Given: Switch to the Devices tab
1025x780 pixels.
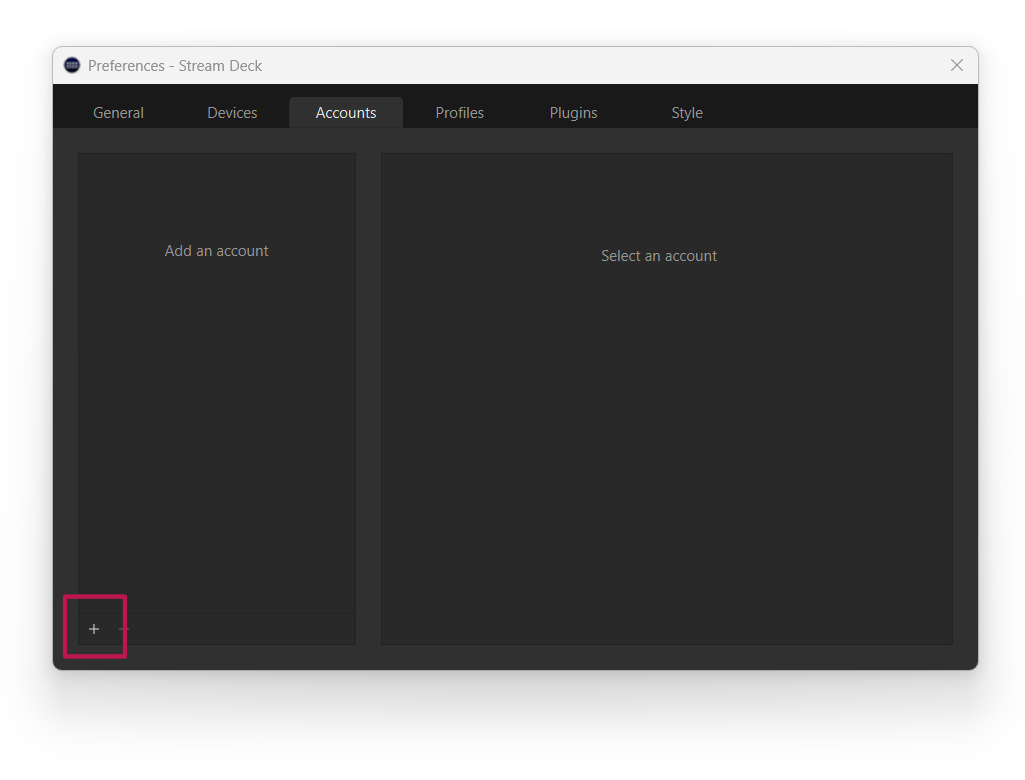Looking at the screenshot, I should click(x=232, y=112).
